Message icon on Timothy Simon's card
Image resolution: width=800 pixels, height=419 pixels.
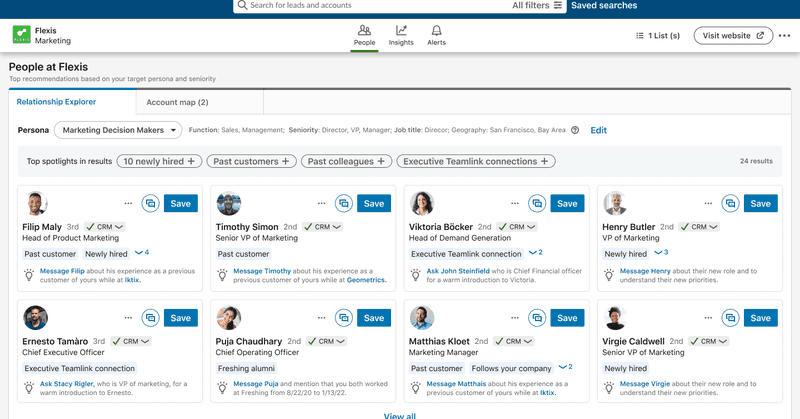click(344, 204)
